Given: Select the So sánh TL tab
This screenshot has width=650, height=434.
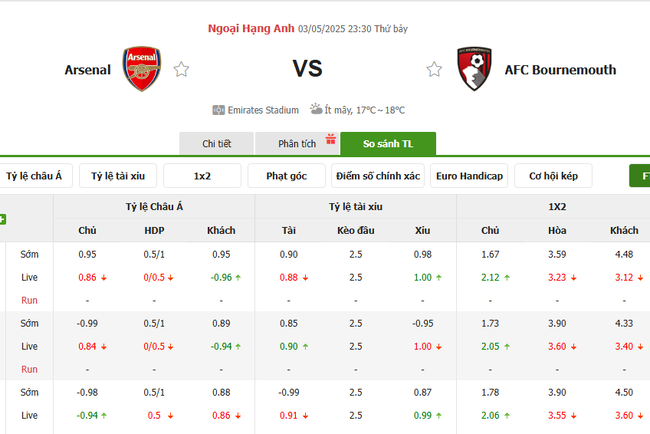Looking at the screenshot, I should (x=388, y=144).
